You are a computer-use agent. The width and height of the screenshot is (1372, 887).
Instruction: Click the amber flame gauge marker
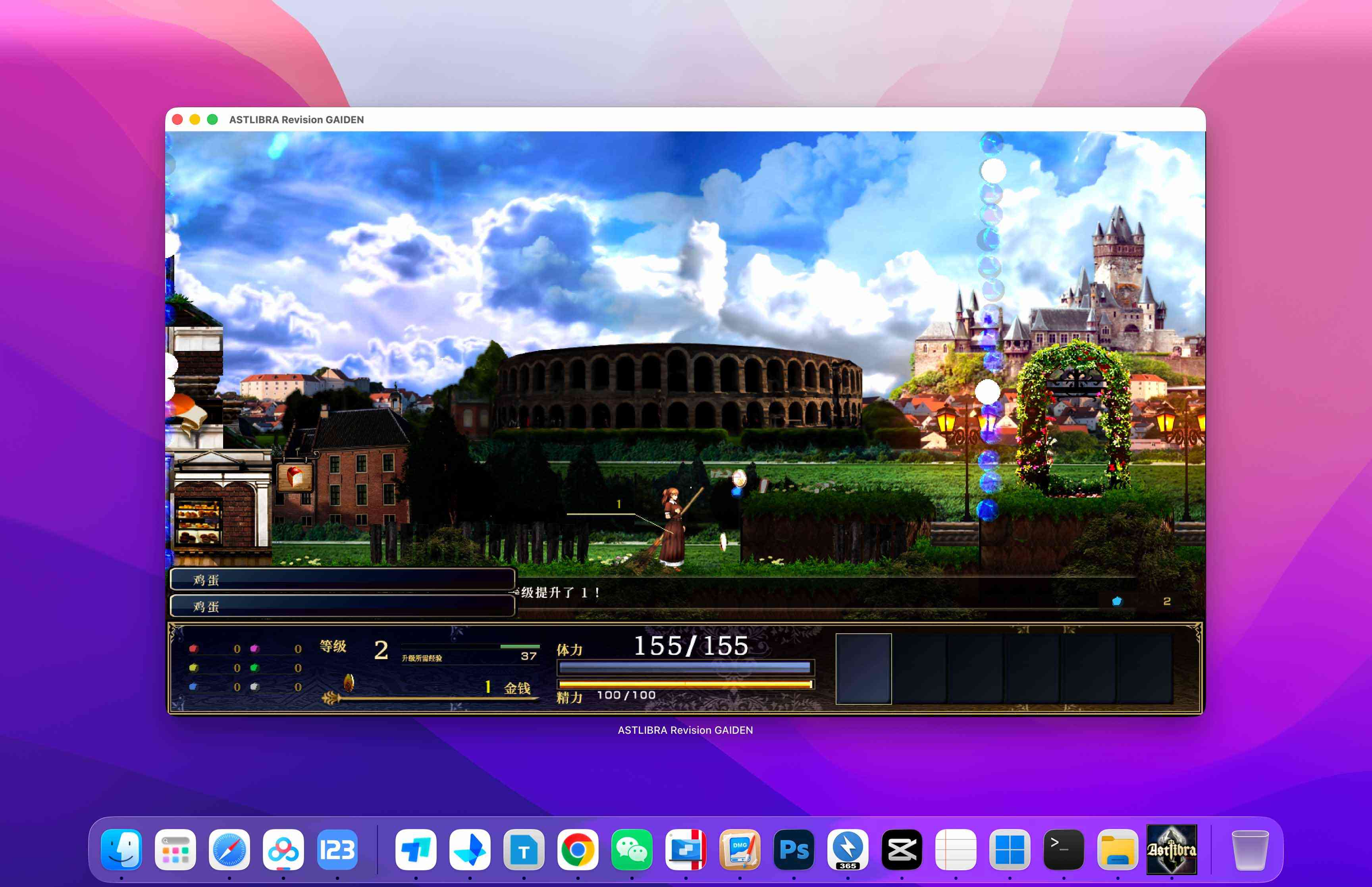(x=348, y=683)
